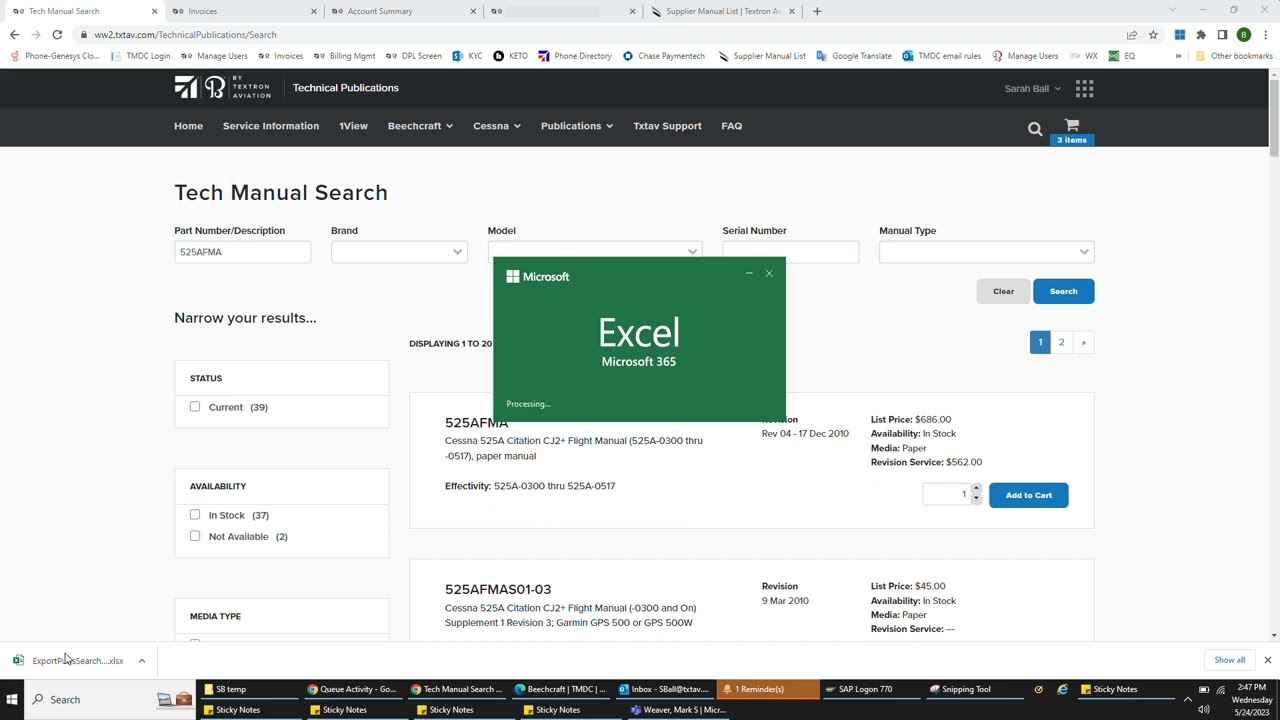Viewport: 1280px width, 720px height.
Task: Check the Current status filter
Action: (195, 407)
